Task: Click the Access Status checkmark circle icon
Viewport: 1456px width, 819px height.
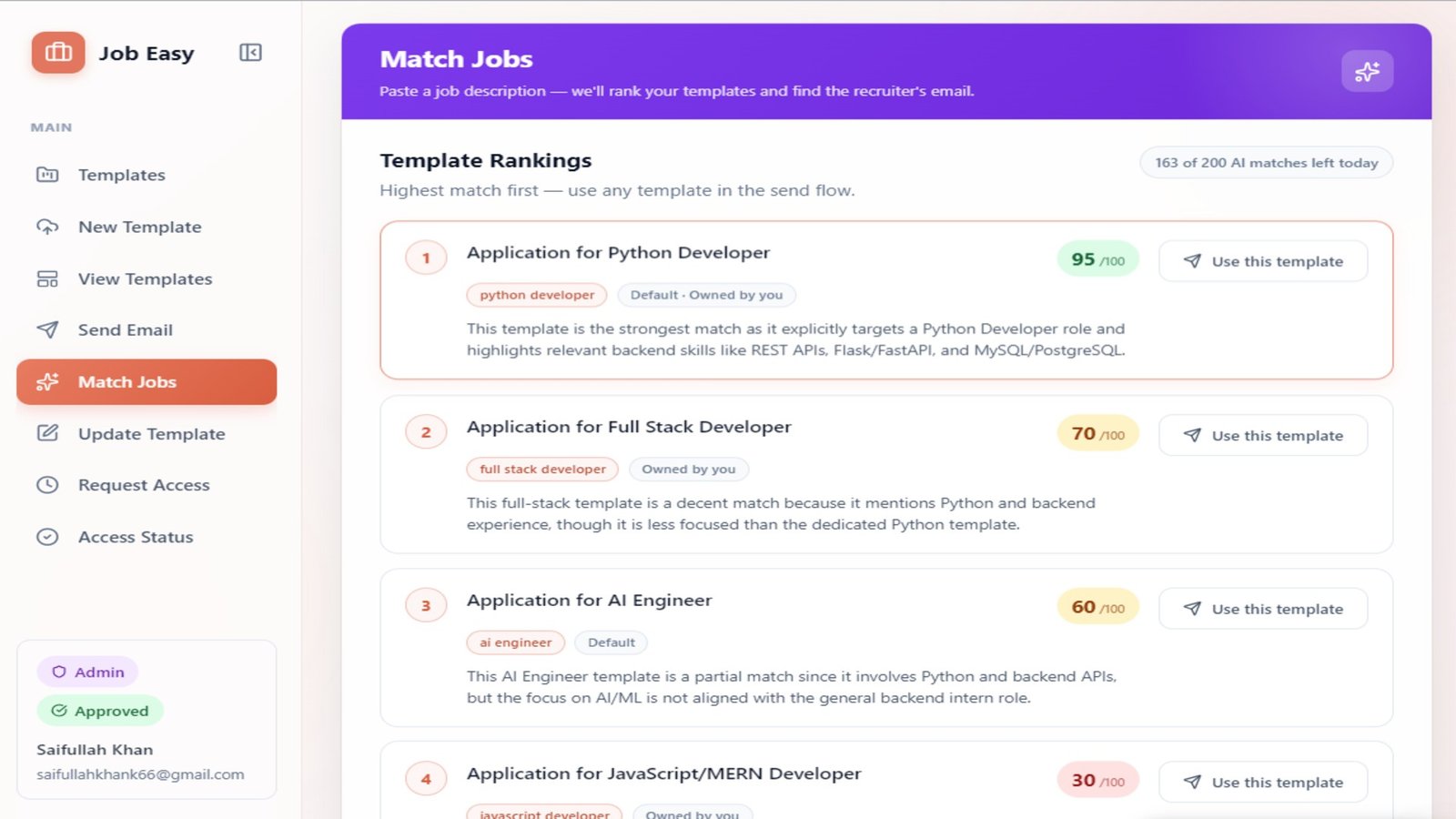Action: 47,537
